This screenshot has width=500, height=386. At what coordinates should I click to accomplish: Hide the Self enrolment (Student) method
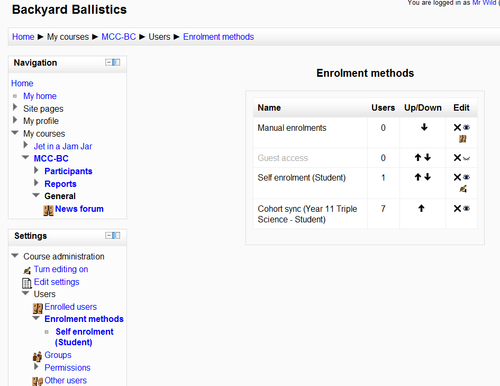pos(466,177)
